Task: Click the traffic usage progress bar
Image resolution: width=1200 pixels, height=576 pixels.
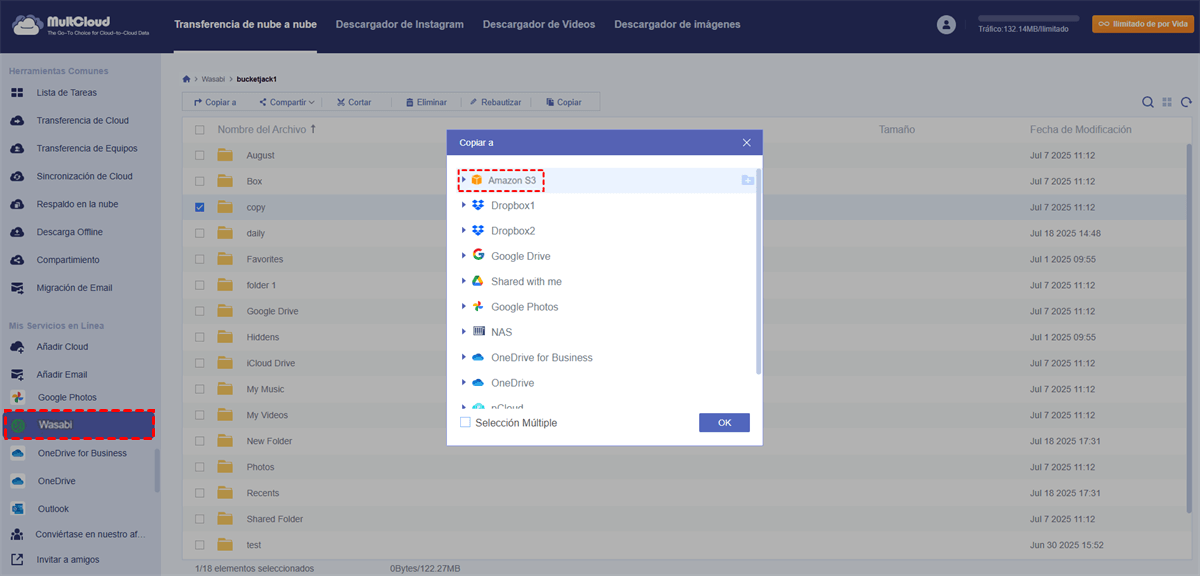Action: click(x=1028, y=18)
